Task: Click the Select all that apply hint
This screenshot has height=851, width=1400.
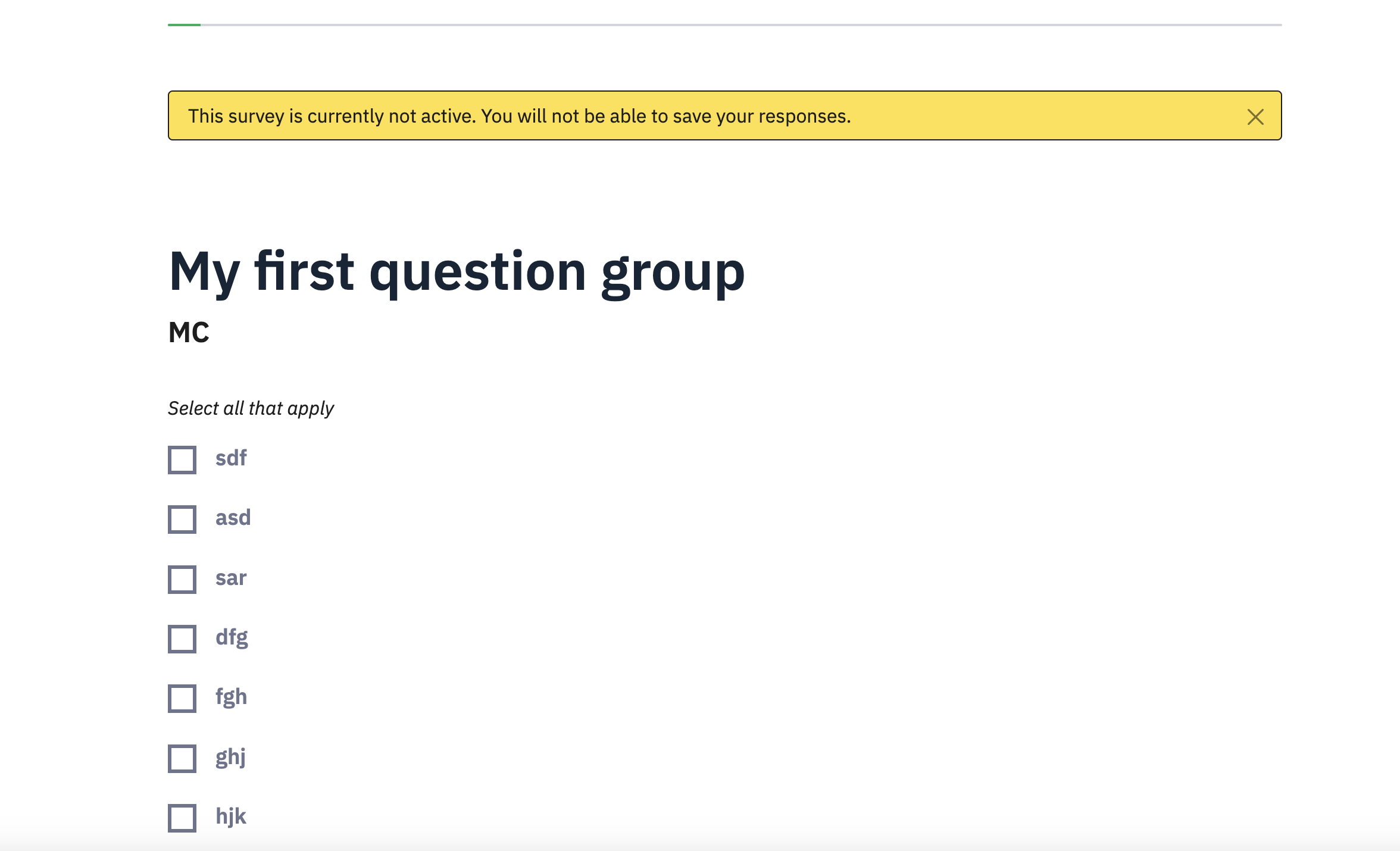Action: (x=251, y=408)
